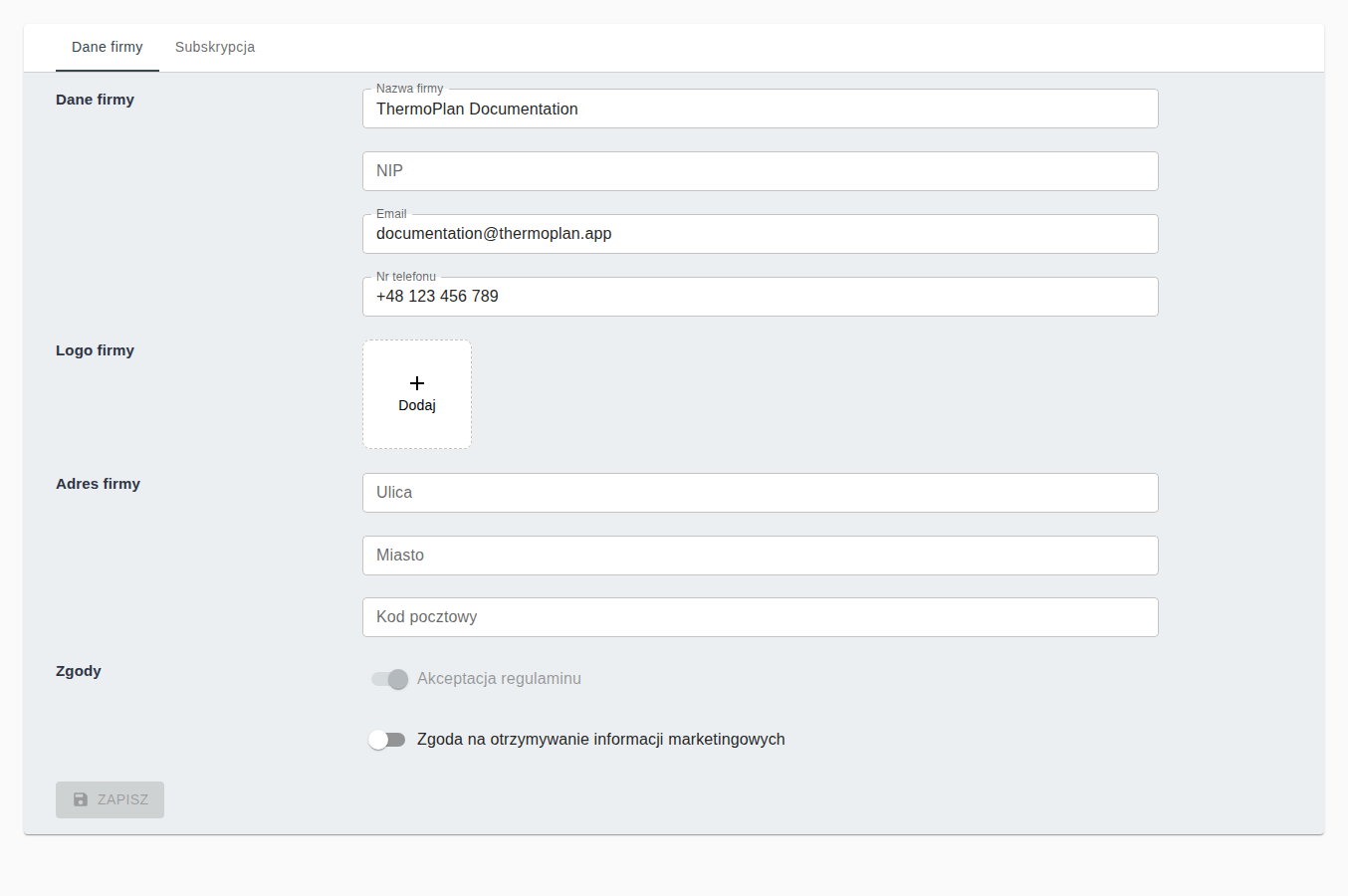Image resolution: width=1348 pixels, height=896 pixels.
Task: Click the Ulica address field
Action: (x=761, y=493)
